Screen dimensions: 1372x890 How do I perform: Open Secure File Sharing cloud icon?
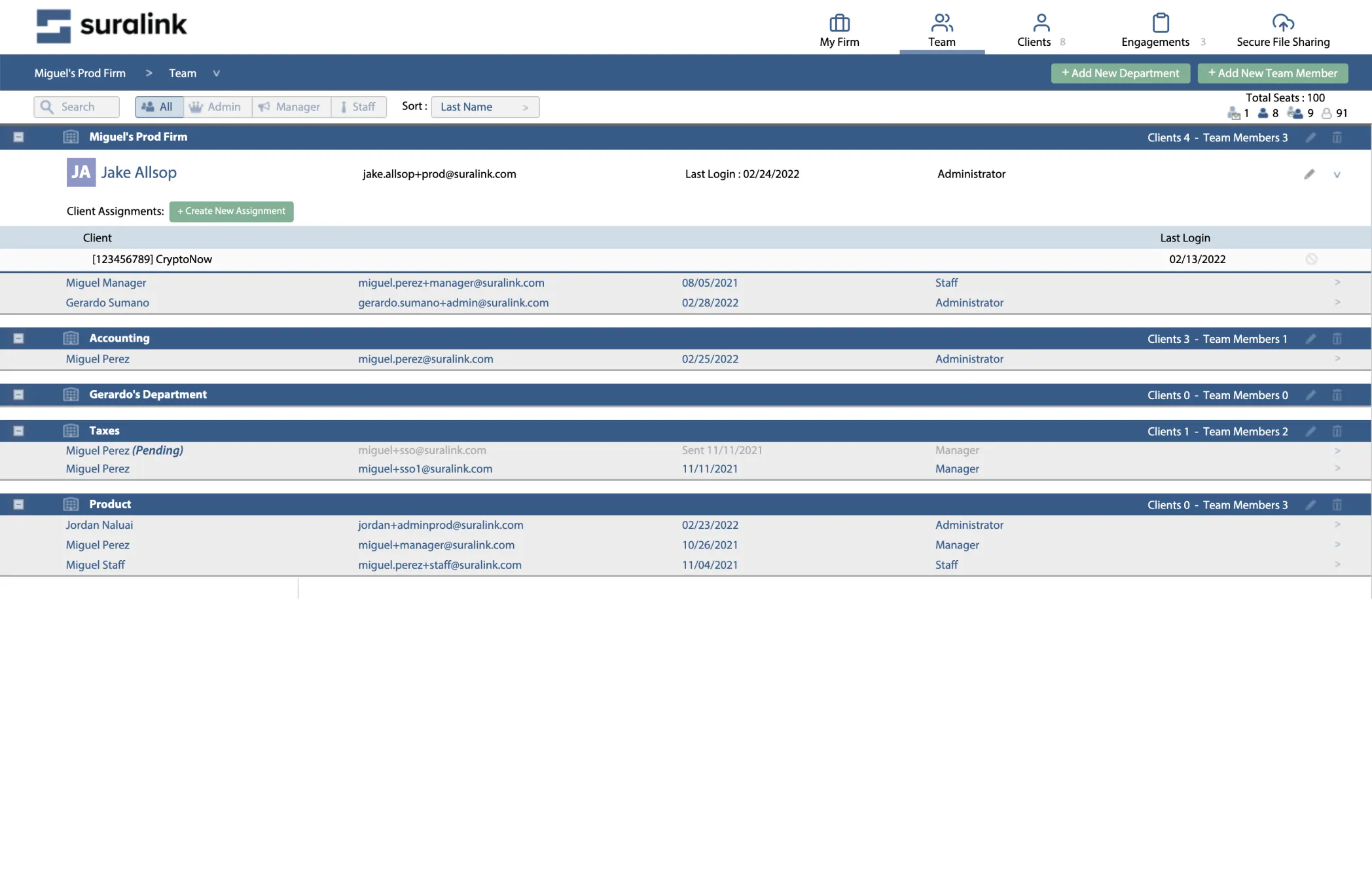(x=1283, y=23)
